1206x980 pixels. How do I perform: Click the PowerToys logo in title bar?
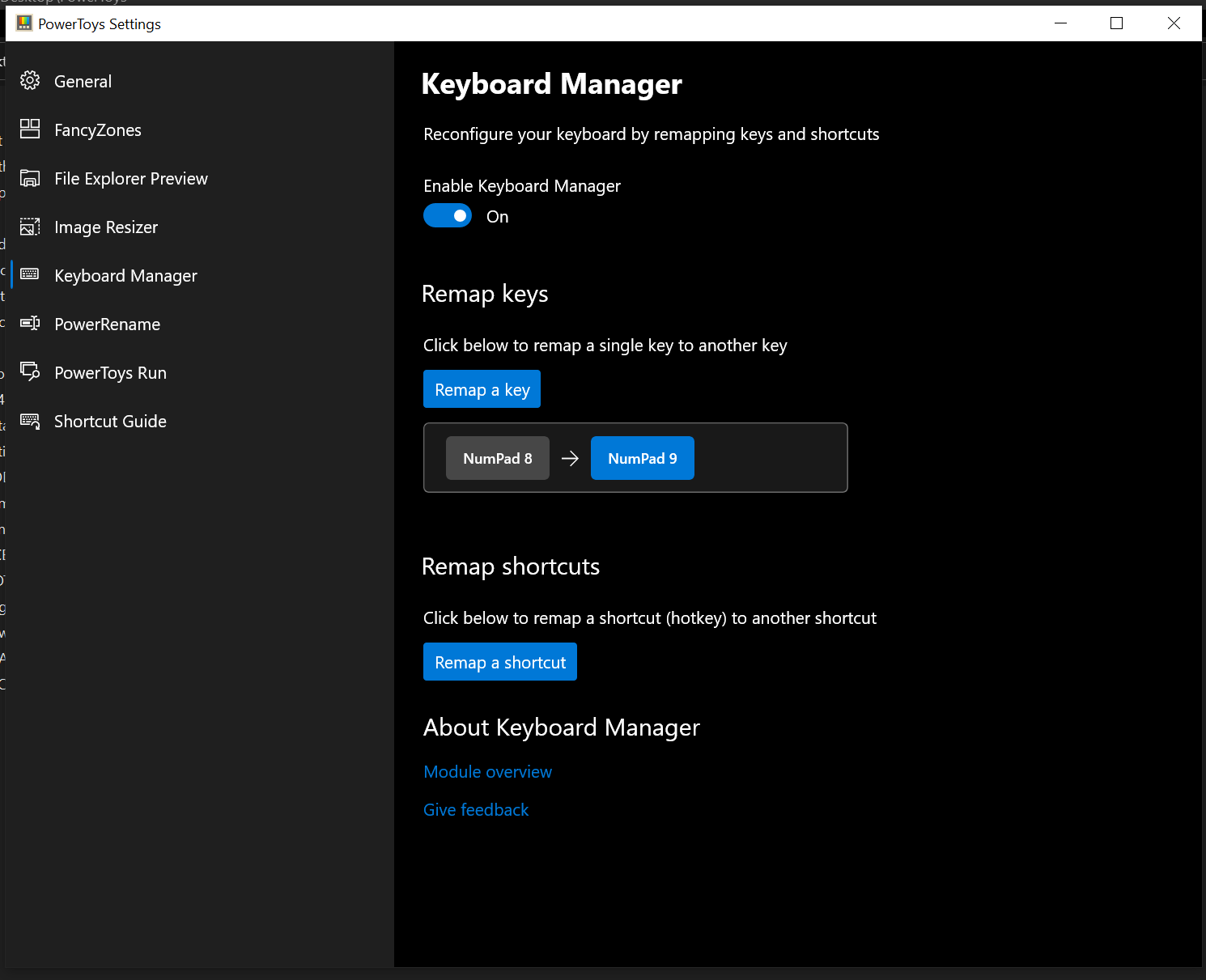25,23
